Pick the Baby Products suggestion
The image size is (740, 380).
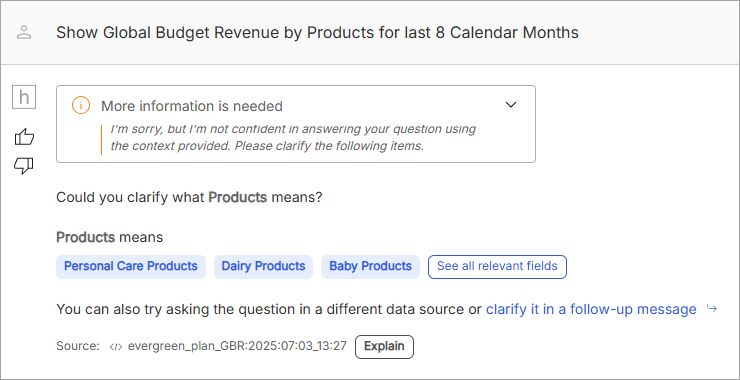[x=370, y=267]
